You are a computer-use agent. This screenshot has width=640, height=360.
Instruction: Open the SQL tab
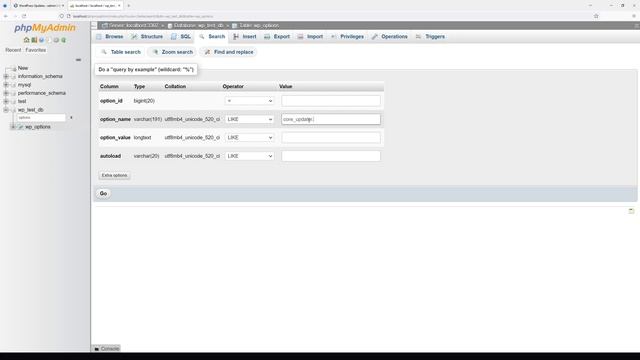pyautogui.click(x=181, y=37)
